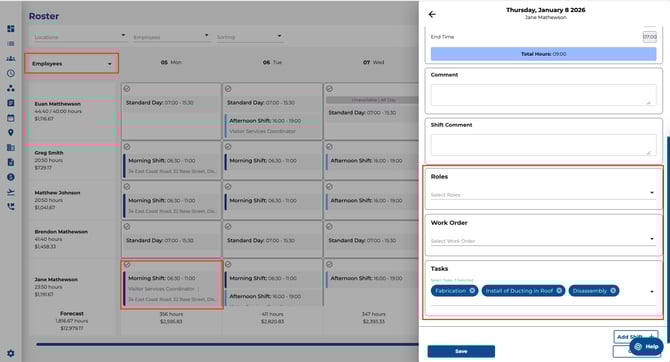The height and width of the screenshot is (362, 670).
Task: Toggle check circle on Euan's Tuesday shift
Action: pos(228,88)
